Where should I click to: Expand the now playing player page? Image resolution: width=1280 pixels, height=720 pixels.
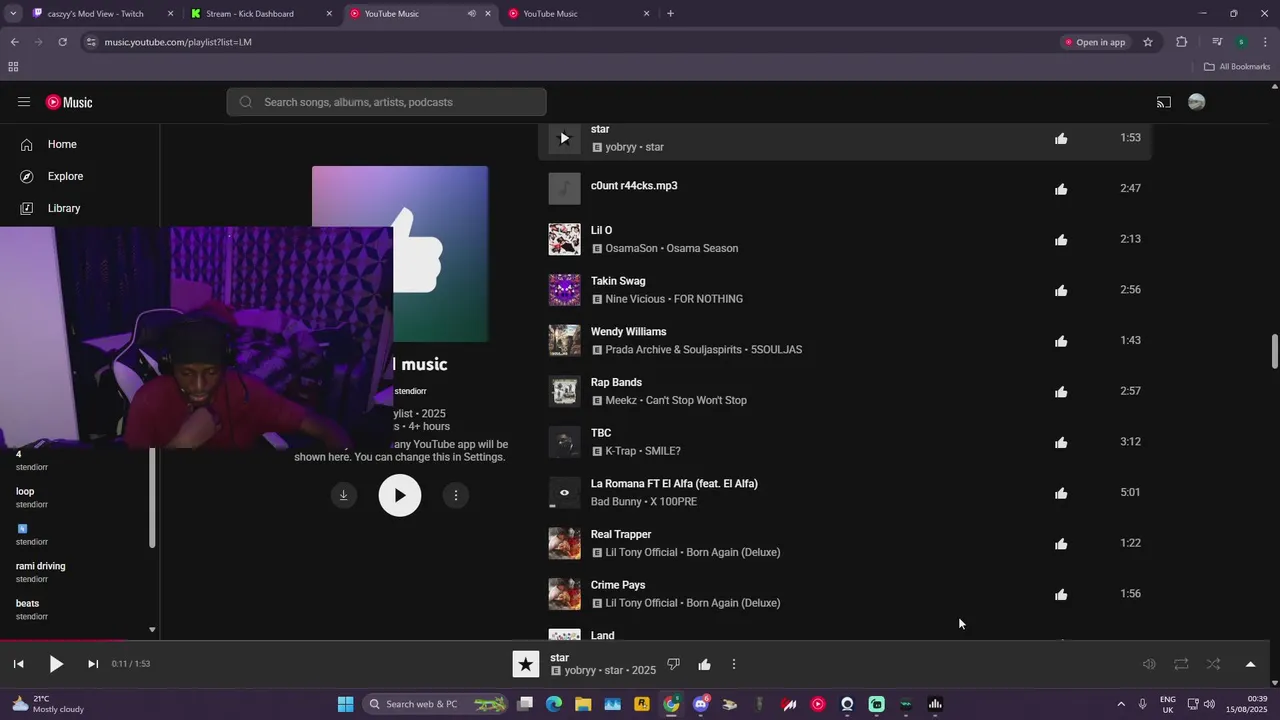pyautogui.click(x=1250, y=664)
